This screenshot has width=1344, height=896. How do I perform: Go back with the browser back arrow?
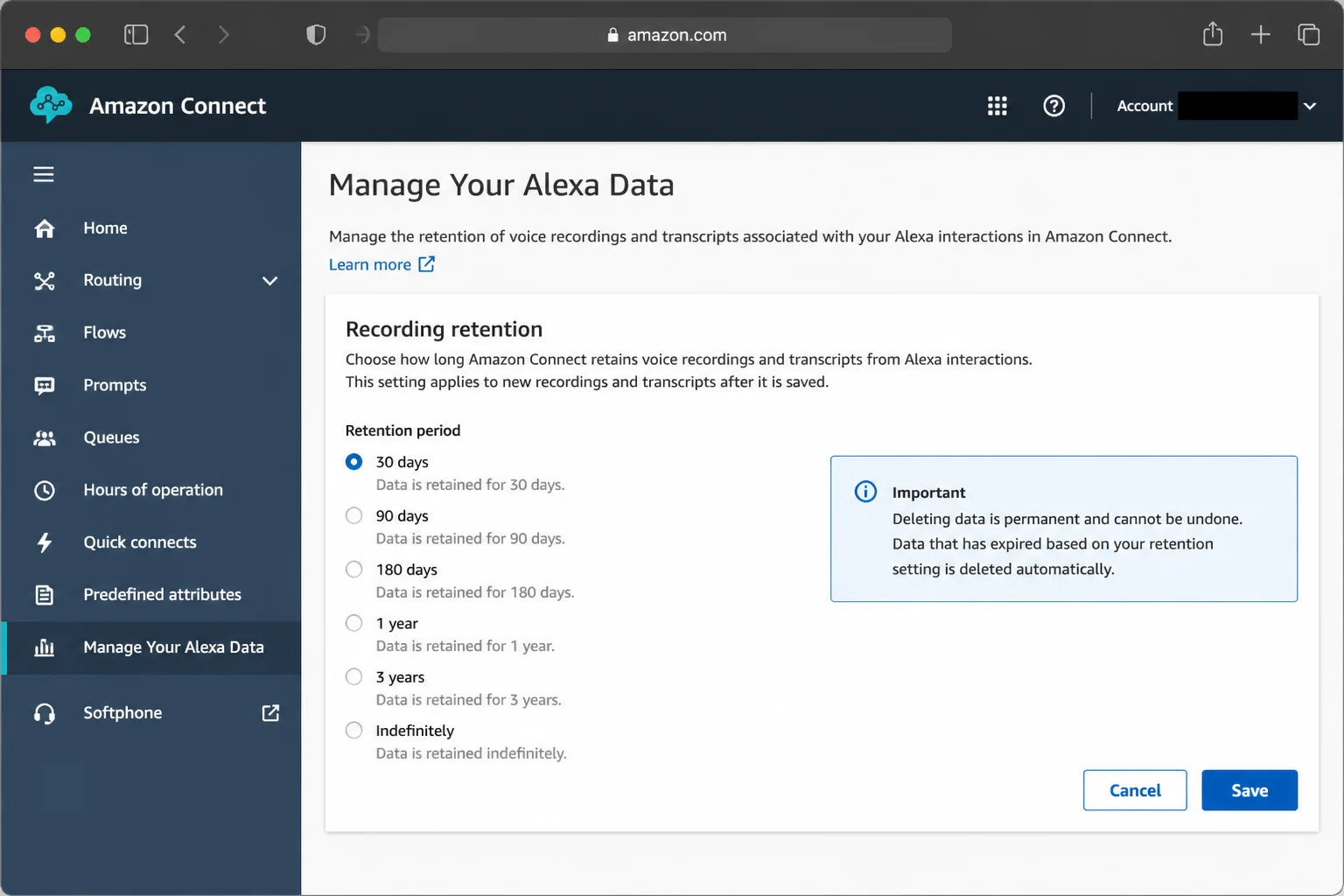point(180,35)
